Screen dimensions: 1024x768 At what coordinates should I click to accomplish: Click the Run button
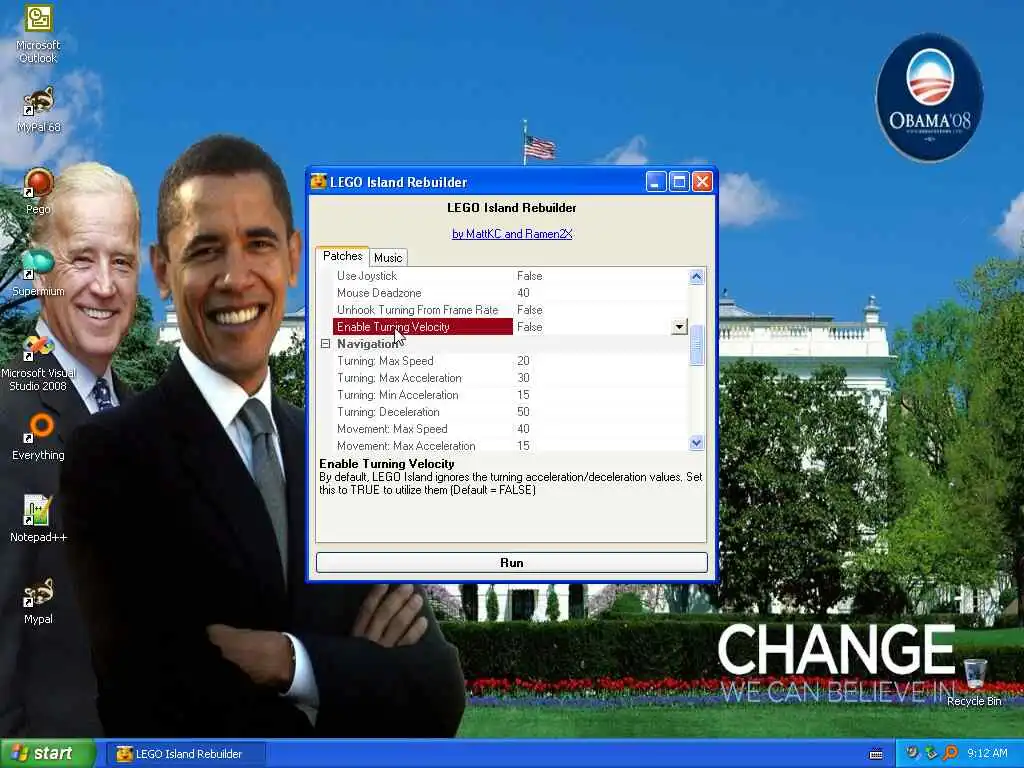511,563
